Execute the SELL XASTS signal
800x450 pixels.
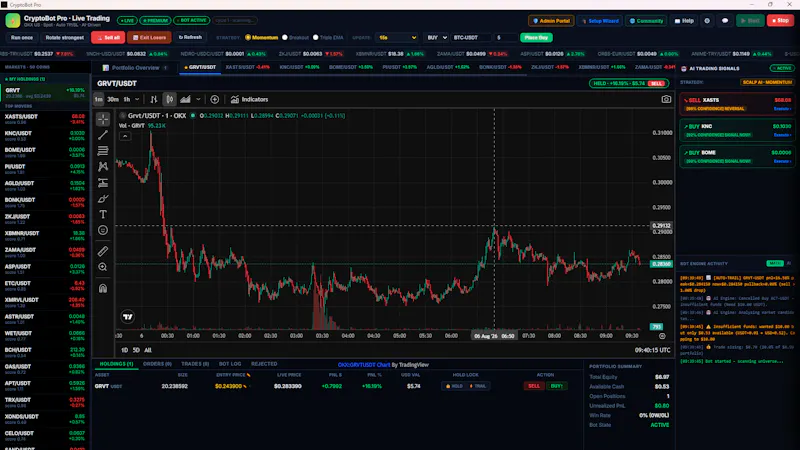782,109
